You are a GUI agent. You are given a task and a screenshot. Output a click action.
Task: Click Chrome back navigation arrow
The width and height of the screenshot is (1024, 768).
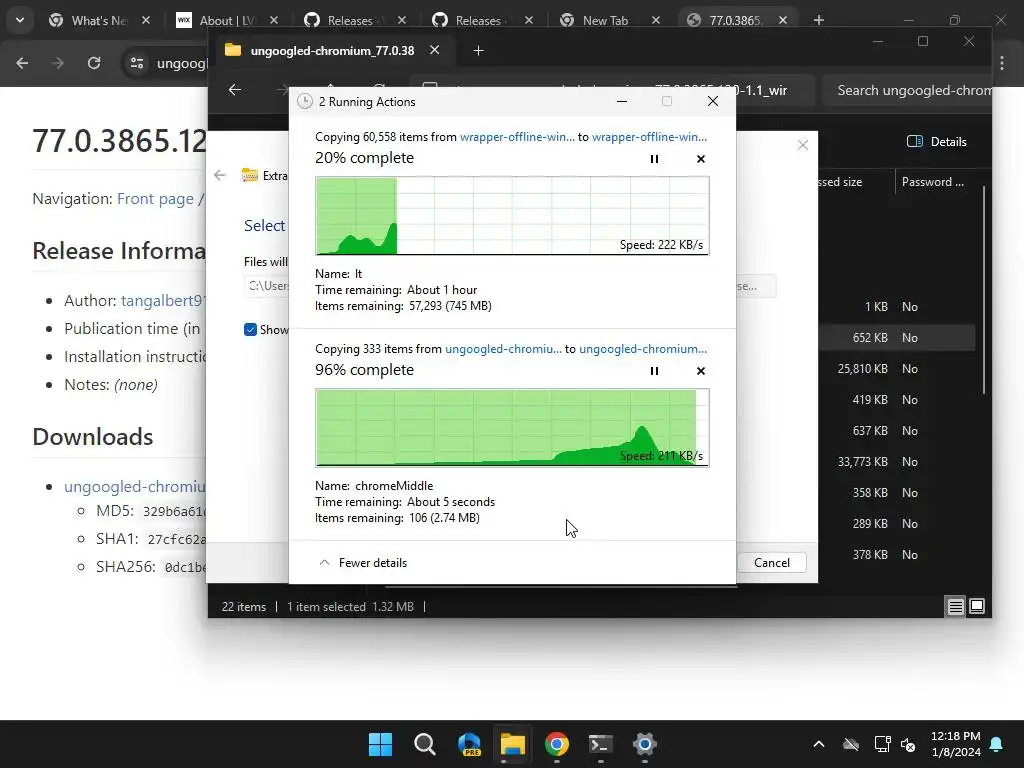pyautogui.click(x=22, y=63)
